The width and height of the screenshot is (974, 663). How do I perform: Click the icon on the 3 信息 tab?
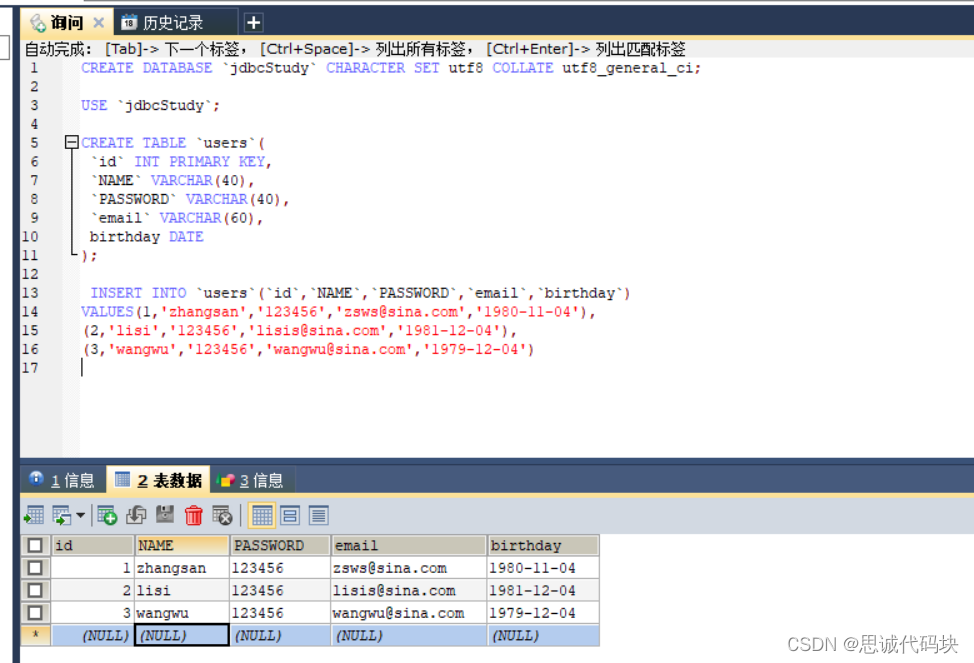point(225,480)
